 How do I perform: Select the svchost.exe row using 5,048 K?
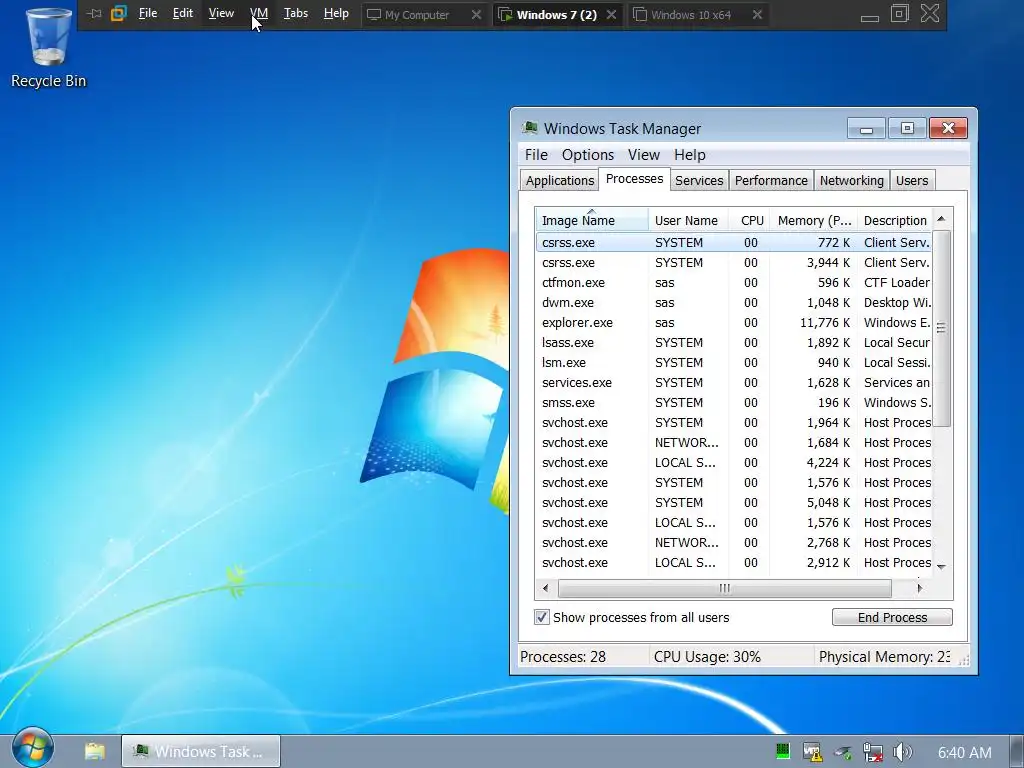coord(734,503)
